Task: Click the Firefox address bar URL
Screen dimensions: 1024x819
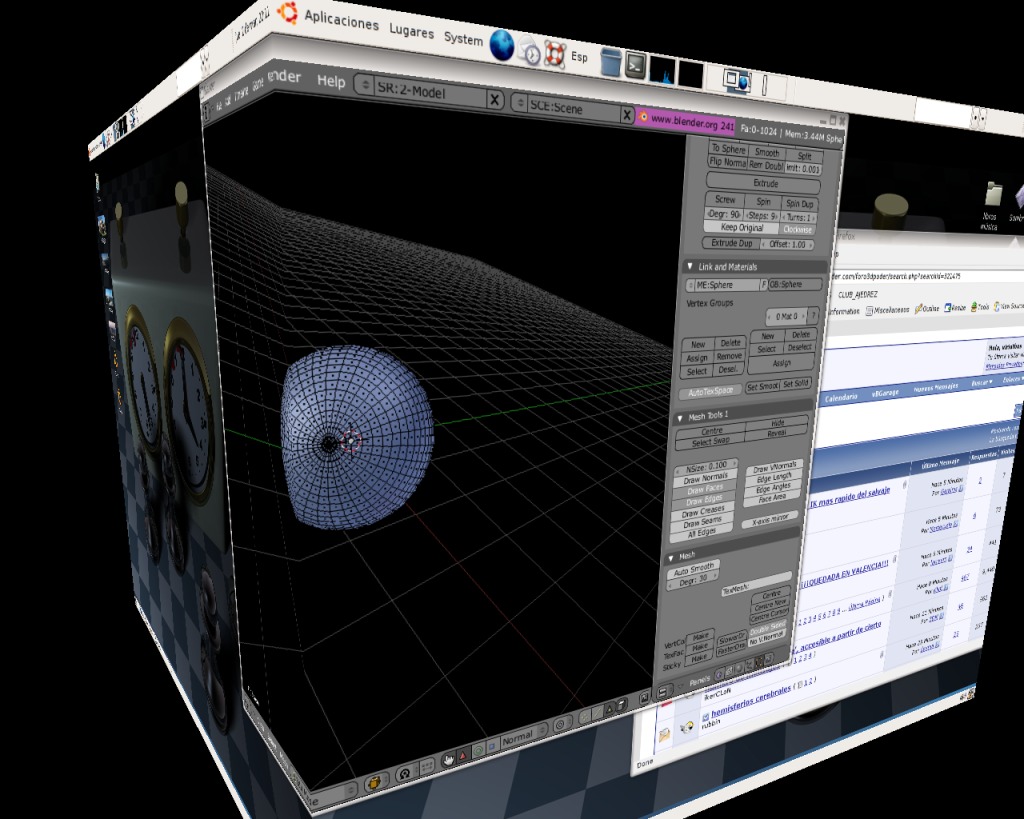Action: pos(898,276)
